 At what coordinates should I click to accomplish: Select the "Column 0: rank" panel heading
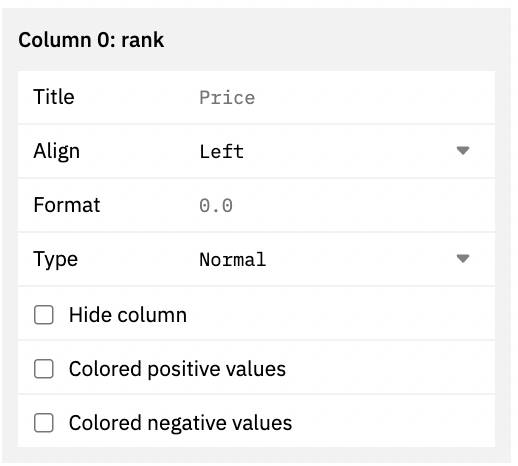click(91, 40)
